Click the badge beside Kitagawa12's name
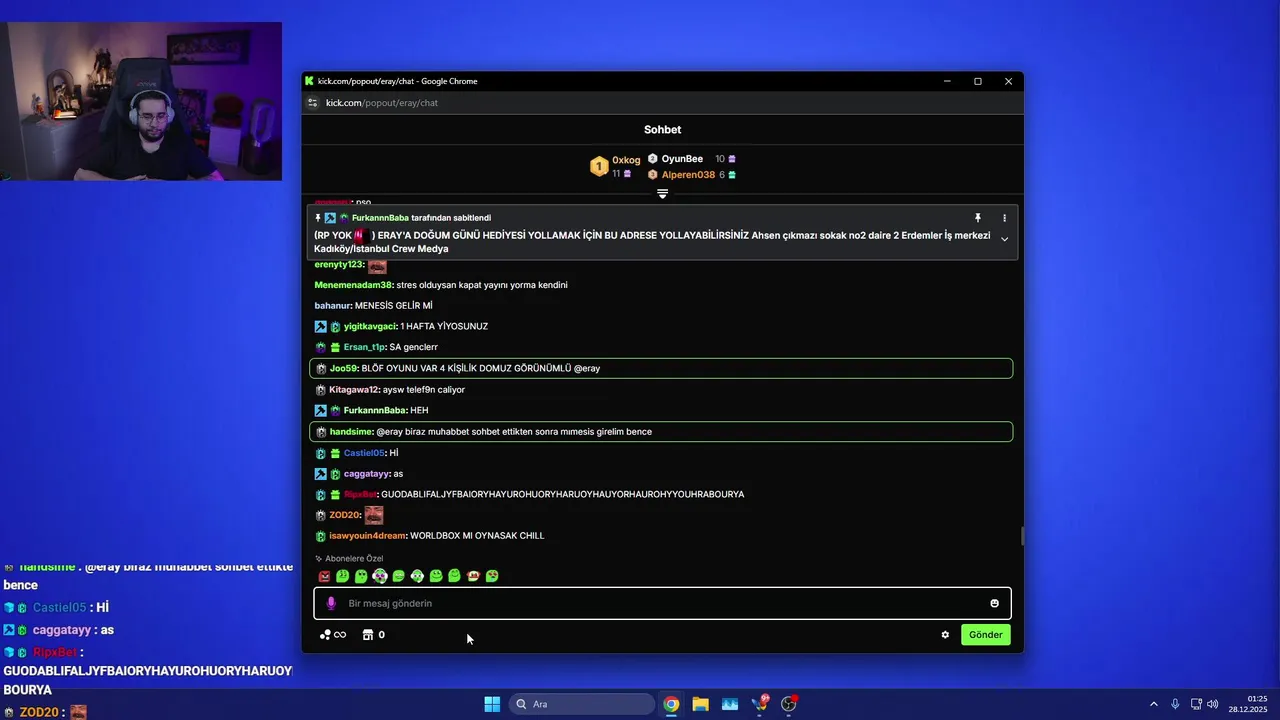The height and width of the screenshot is (720, 1280). [320, 390]
